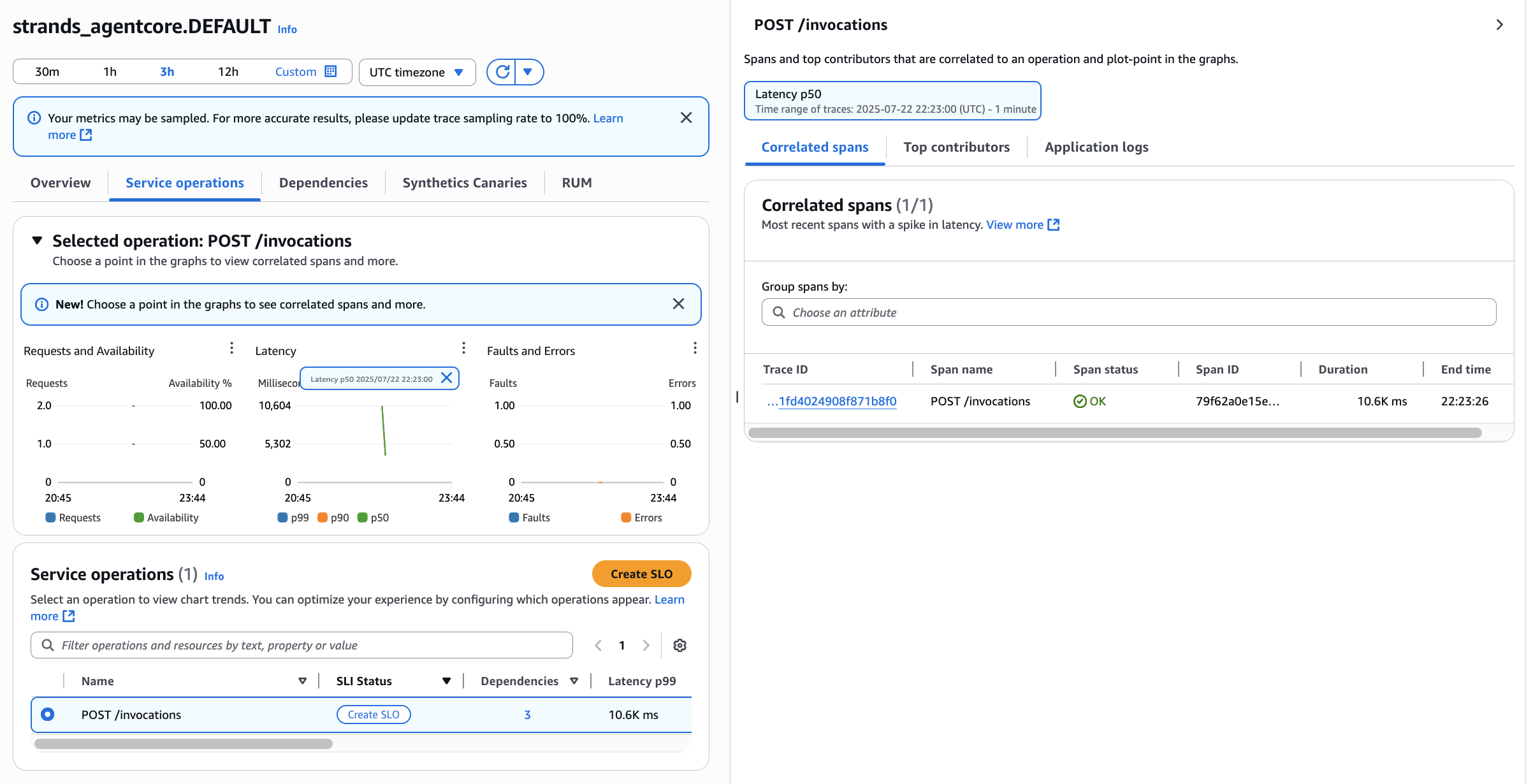Dismiss the sampled metrics info banner
The width and height of the screenshot is (1526, 784).
pos(686,118)
